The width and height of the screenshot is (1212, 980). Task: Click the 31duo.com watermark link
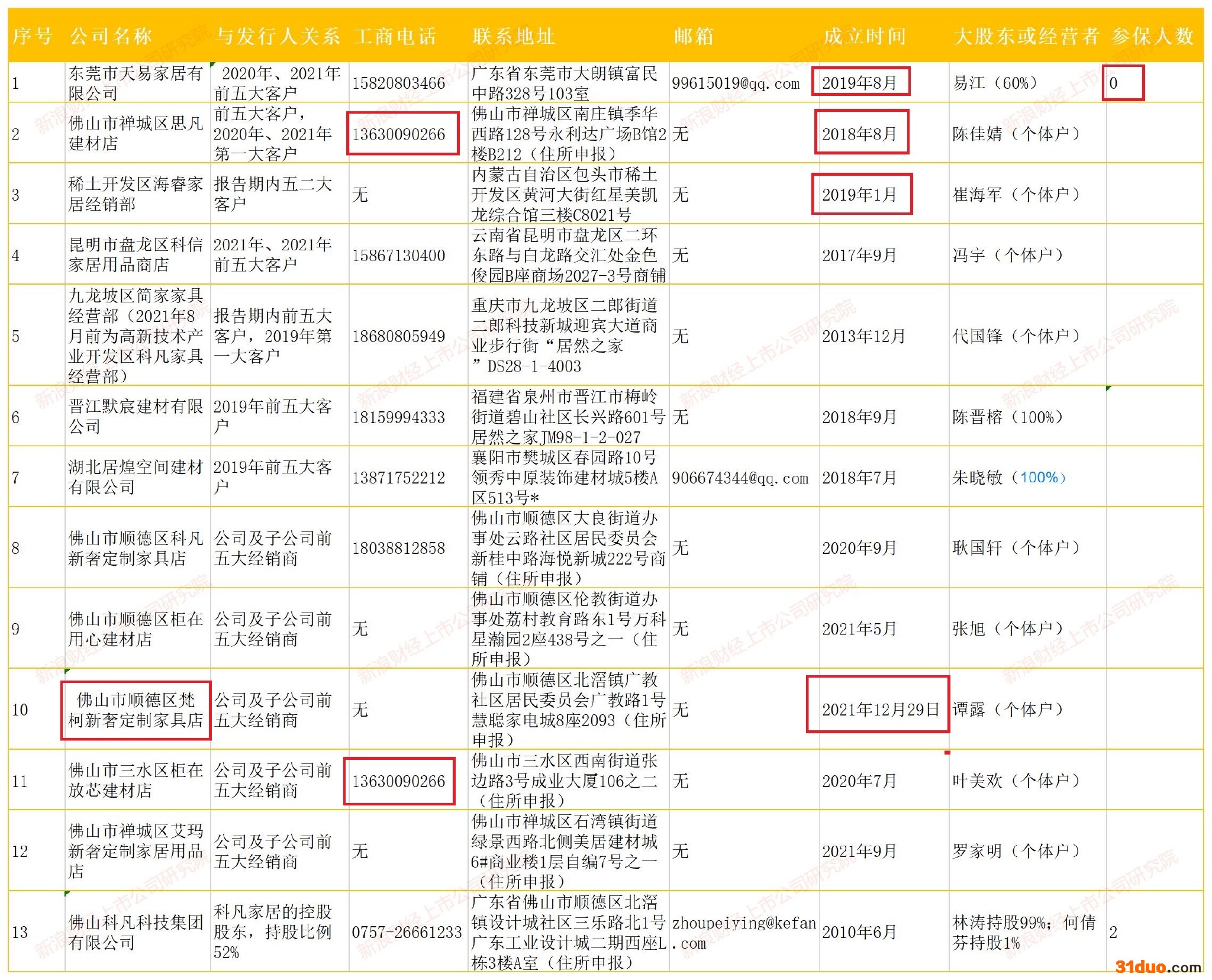coord(1158,967)
